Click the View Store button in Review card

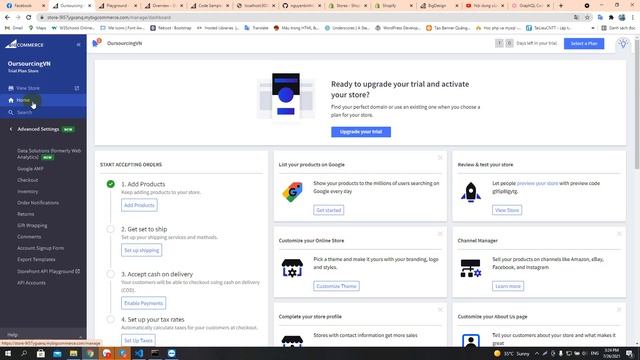click(507, 210)
